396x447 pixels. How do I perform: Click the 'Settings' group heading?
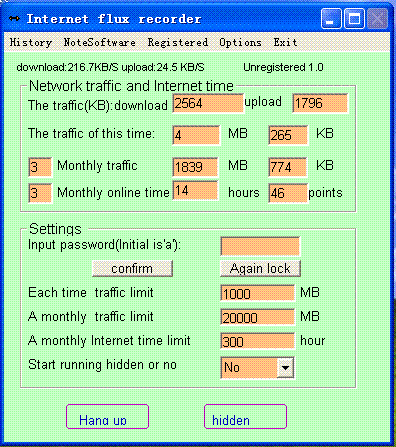pos(55,229)
